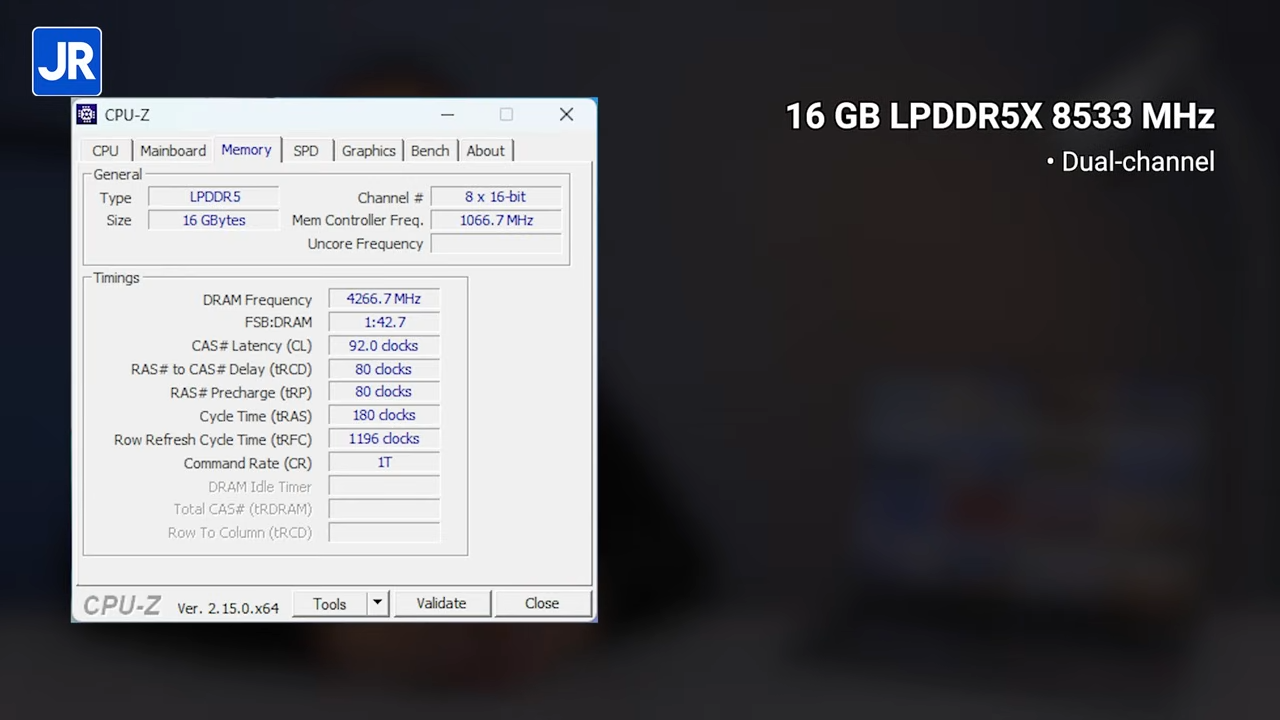Select the SPD tab

[306, 150]
